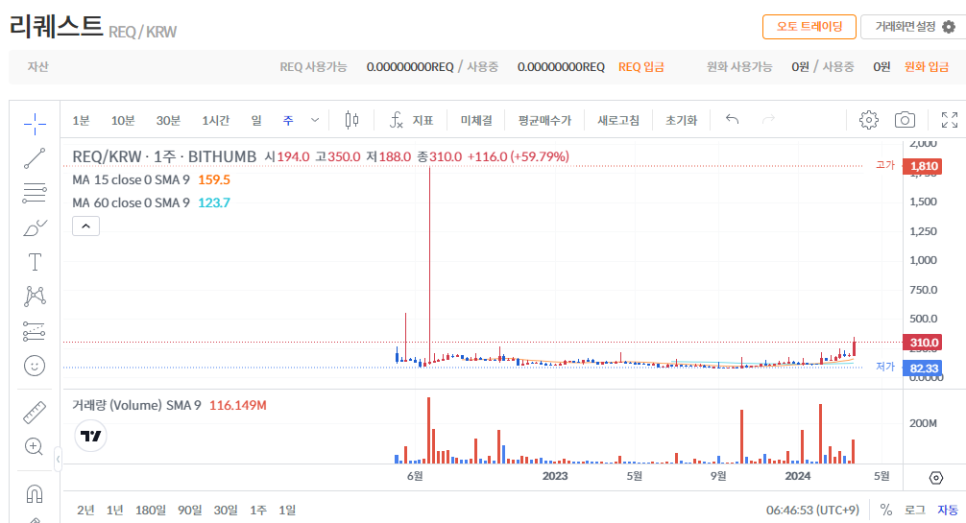966x523 pixels.
Task: Click the 82.33 low price label
Action: (922, 368)
